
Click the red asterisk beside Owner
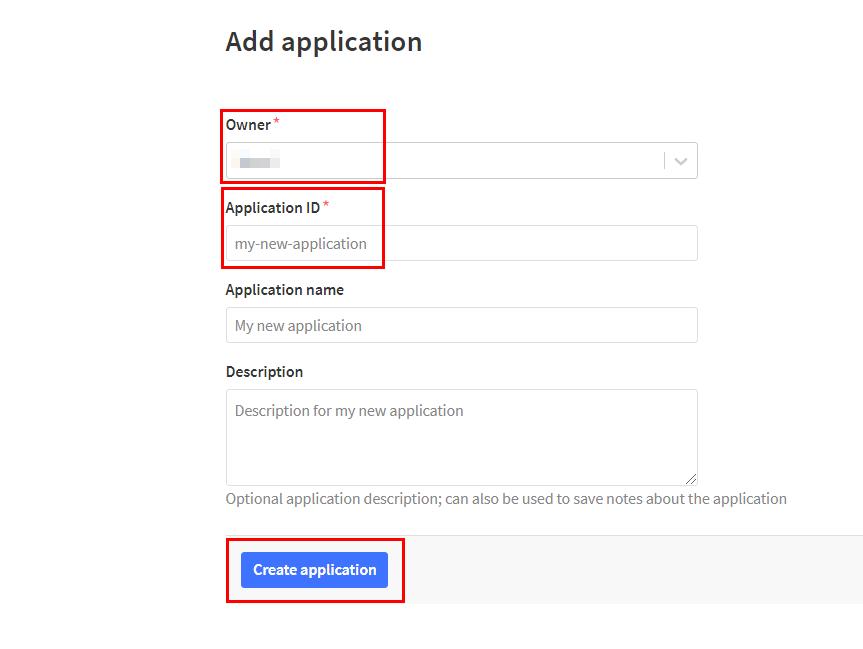(277, 122)
